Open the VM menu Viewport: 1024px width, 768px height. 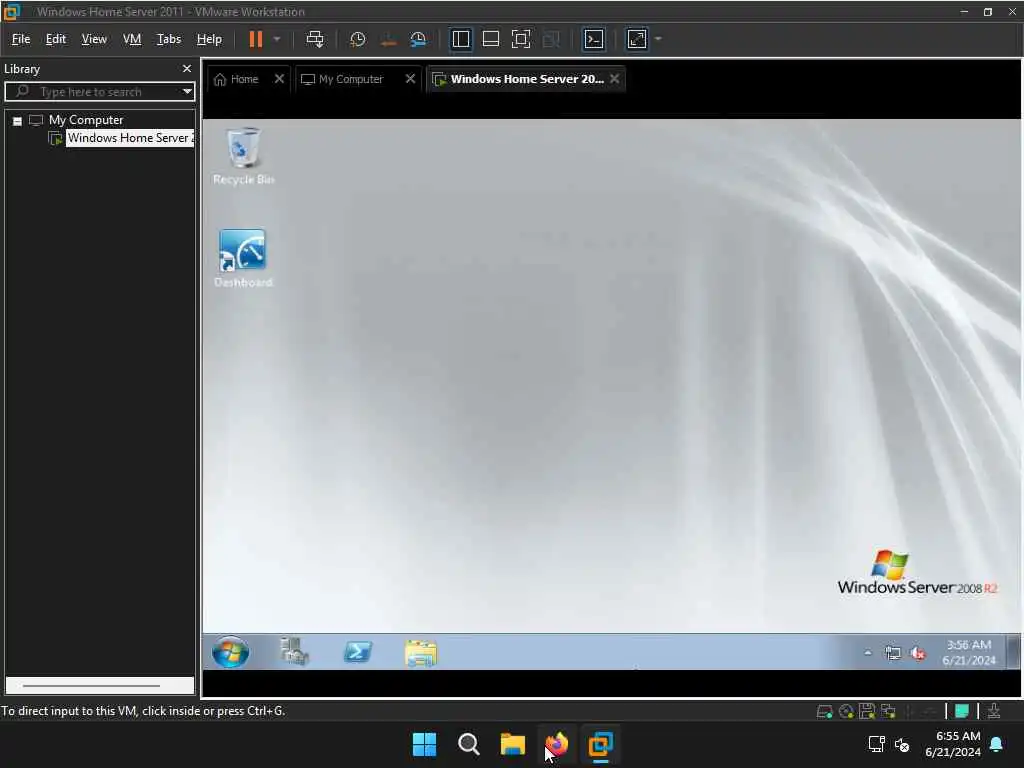[x=132, y=39]
